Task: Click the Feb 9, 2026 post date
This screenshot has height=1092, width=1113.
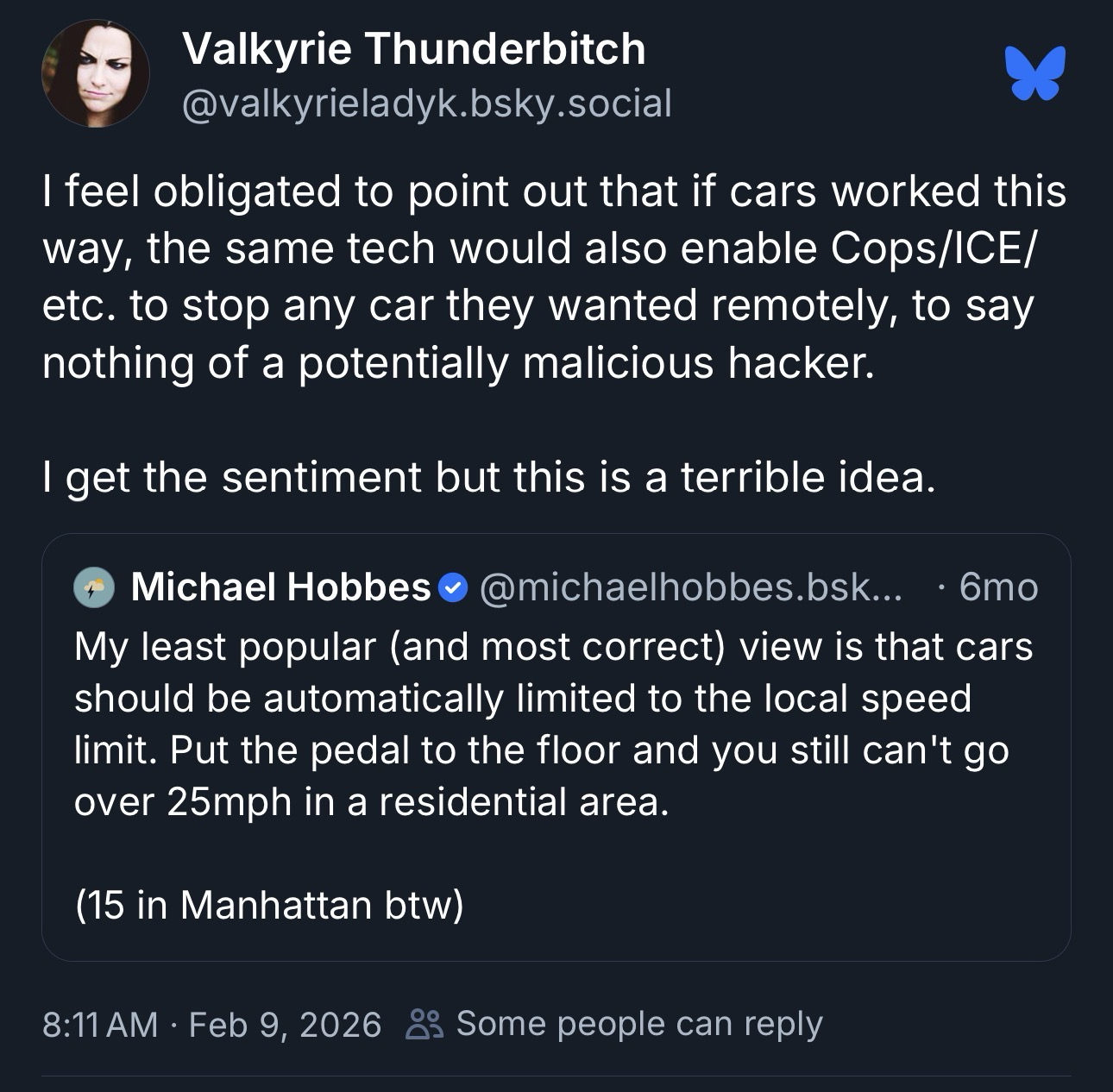Action: point(285,1025)
